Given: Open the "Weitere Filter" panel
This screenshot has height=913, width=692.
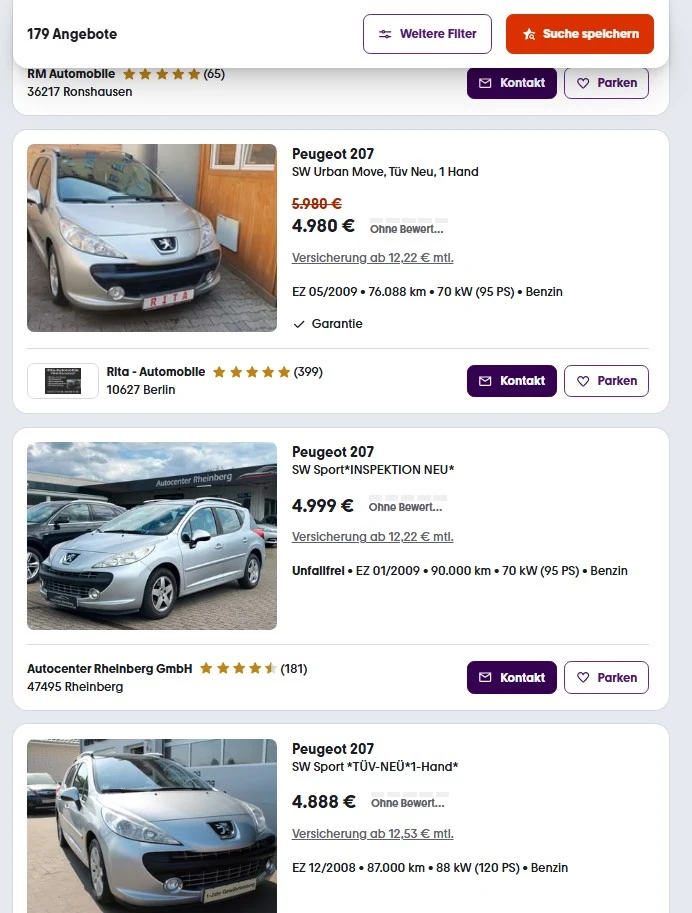Looking at the screenshot, I should pos(427,34).
